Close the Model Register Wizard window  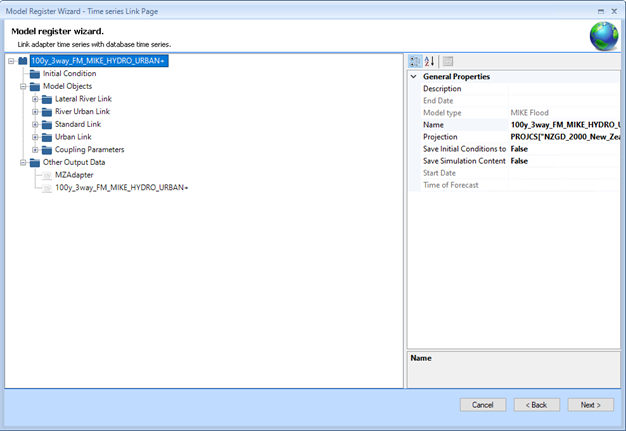tap(614, 11)
